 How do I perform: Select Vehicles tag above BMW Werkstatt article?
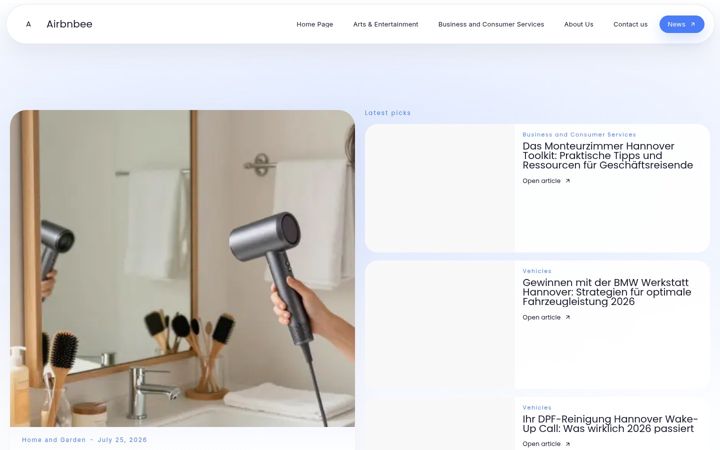(537, 271)
